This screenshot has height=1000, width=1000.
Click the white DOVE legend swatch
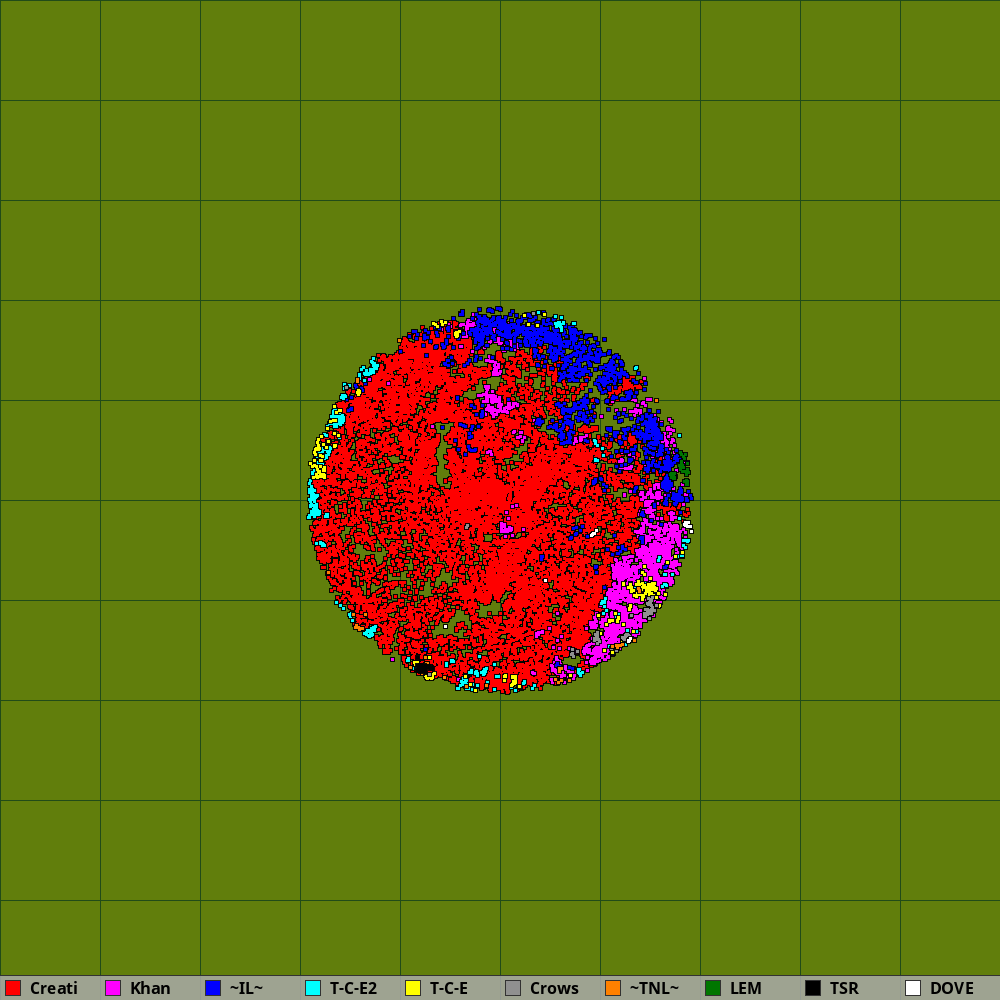913,988
